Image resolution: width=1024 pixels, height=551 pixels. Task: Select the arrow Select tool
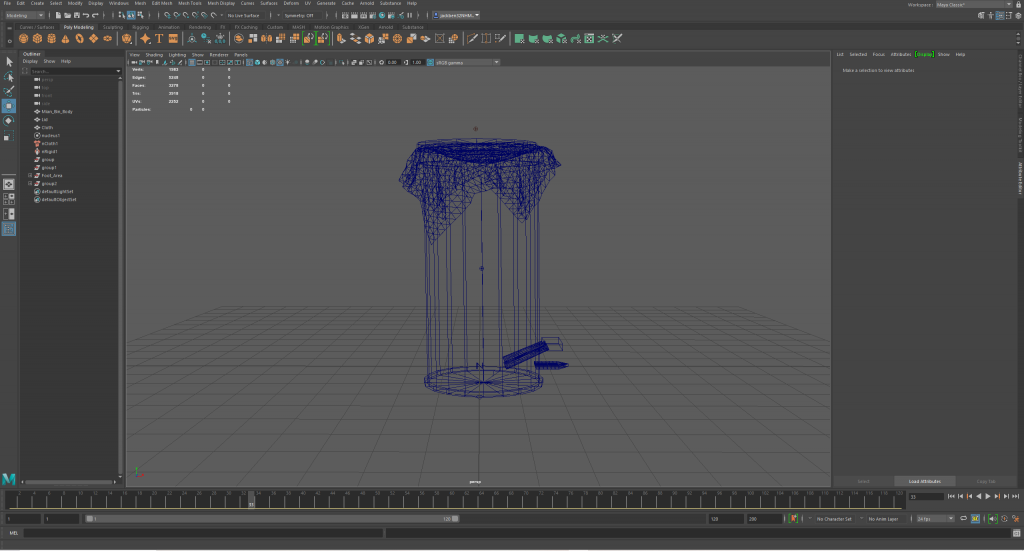point(9,62)
